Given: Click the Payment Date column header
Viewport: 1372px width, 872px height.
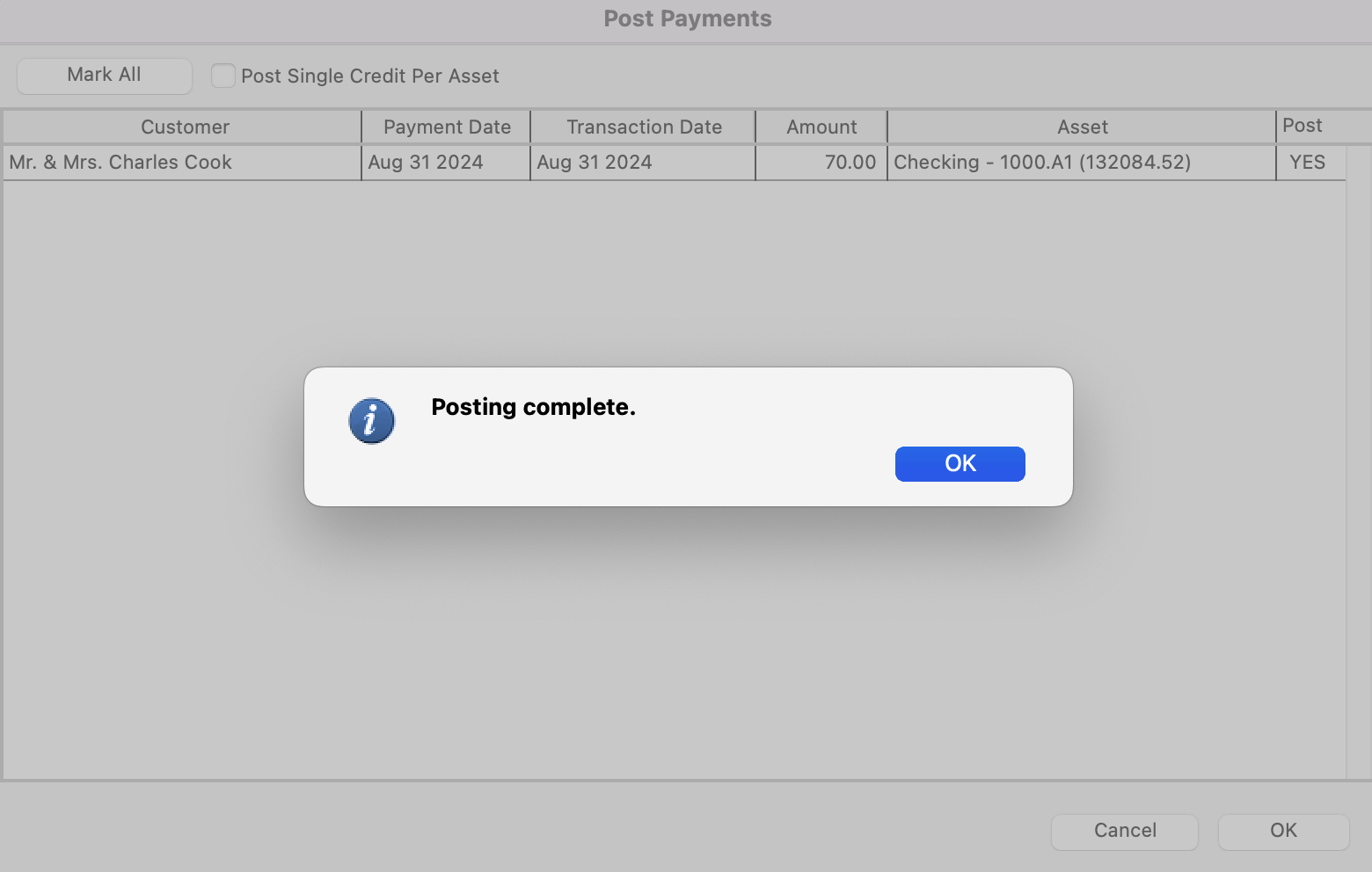Looking at the screenshot, I should (447, 127).
